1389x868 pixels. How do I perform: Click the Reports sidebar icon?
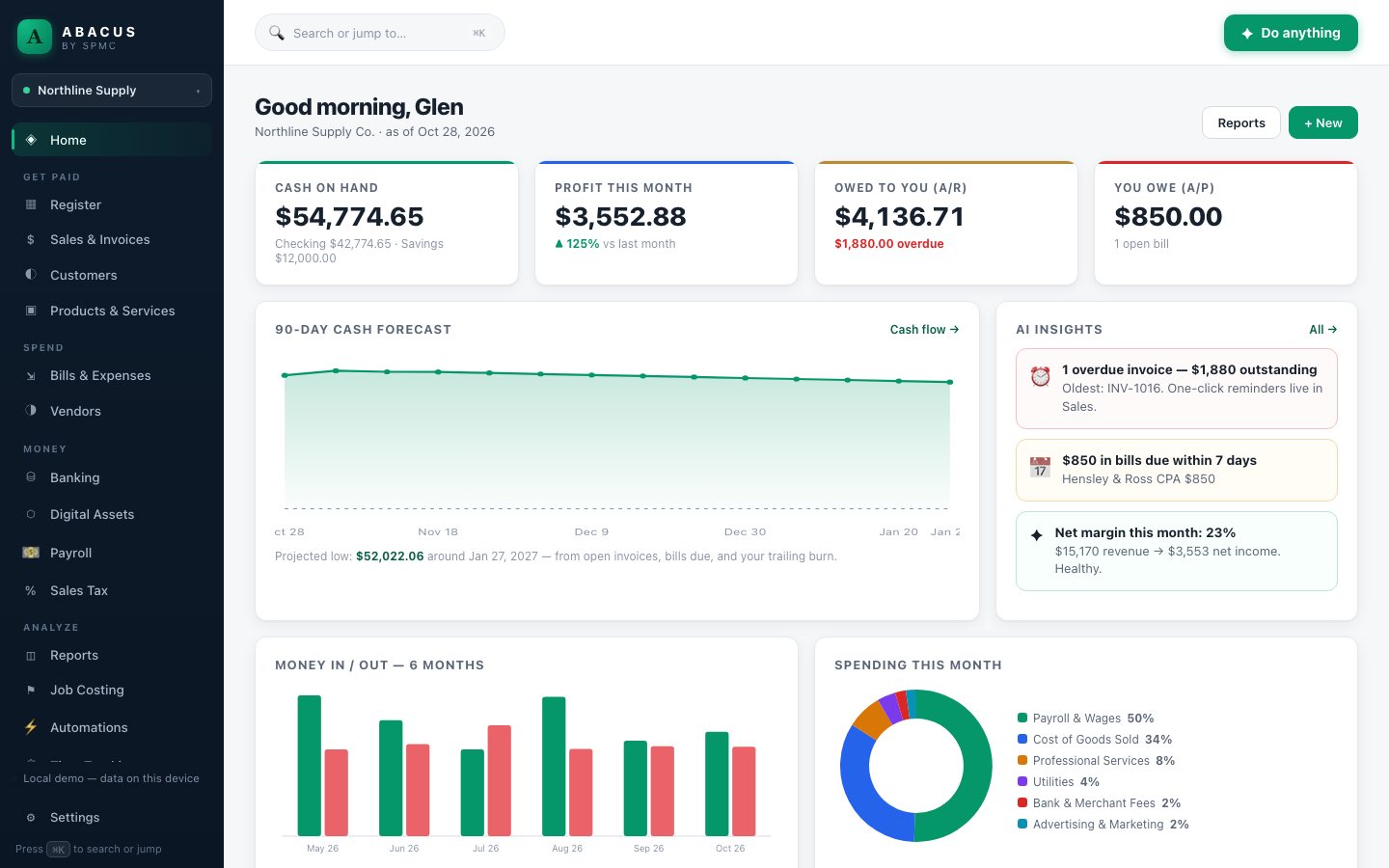31,655
